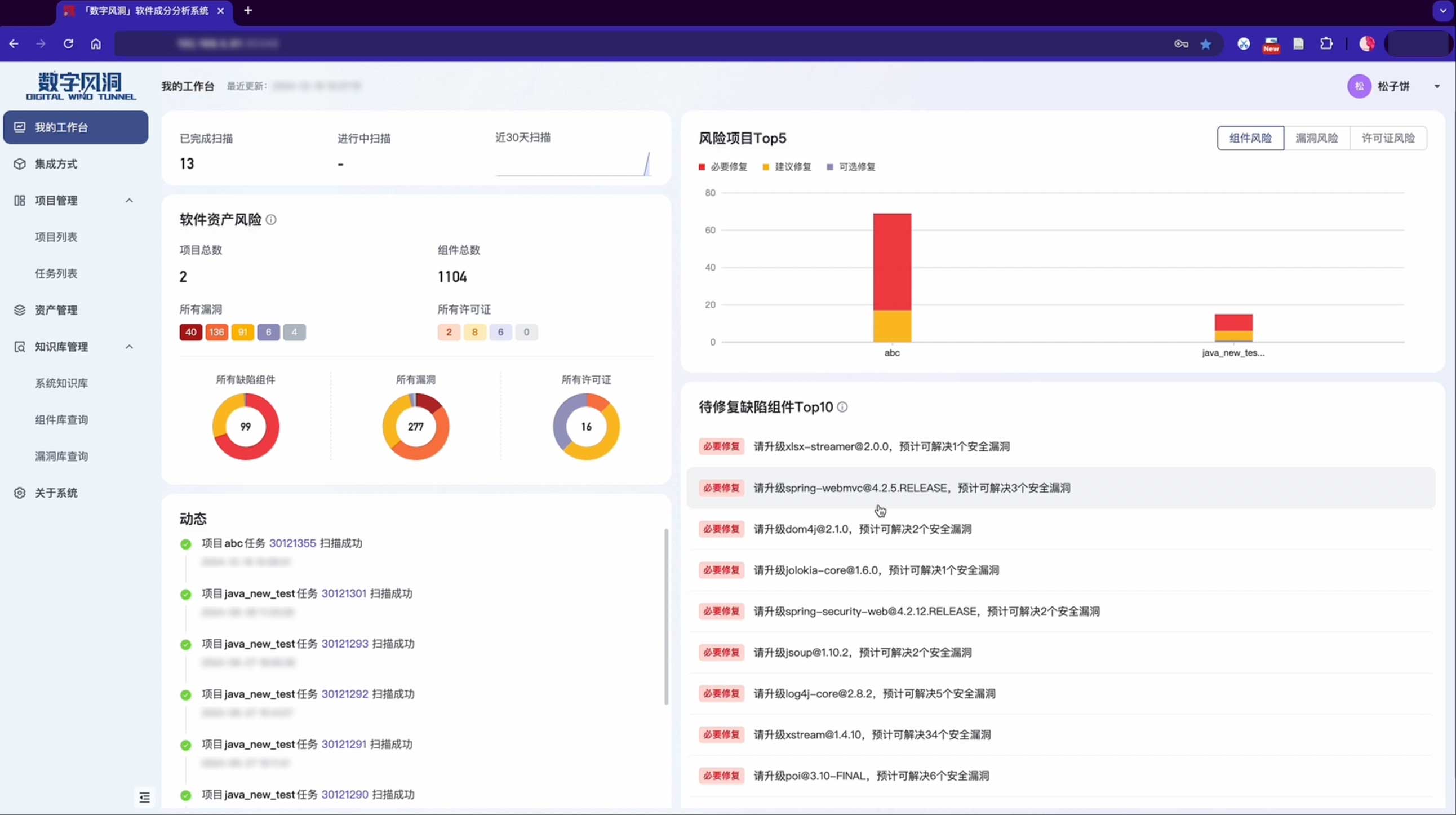Switch to 漏洞风险 tab
Screen dimensions: 1456x815
pyautogui.click(x=1316, y=139)
